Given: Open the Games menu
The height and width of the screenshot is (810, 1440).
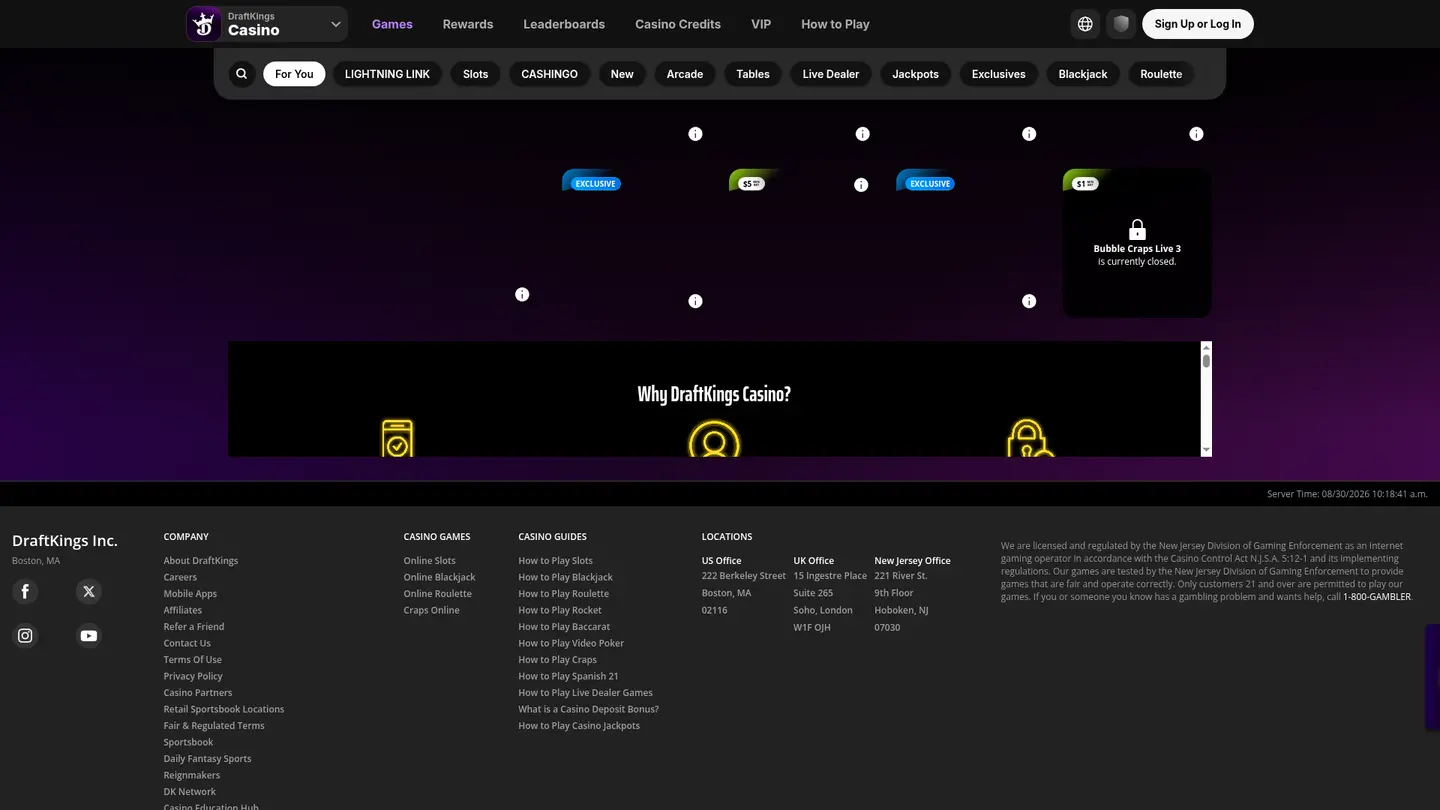Looking at the screenshot, I should 392,24.
